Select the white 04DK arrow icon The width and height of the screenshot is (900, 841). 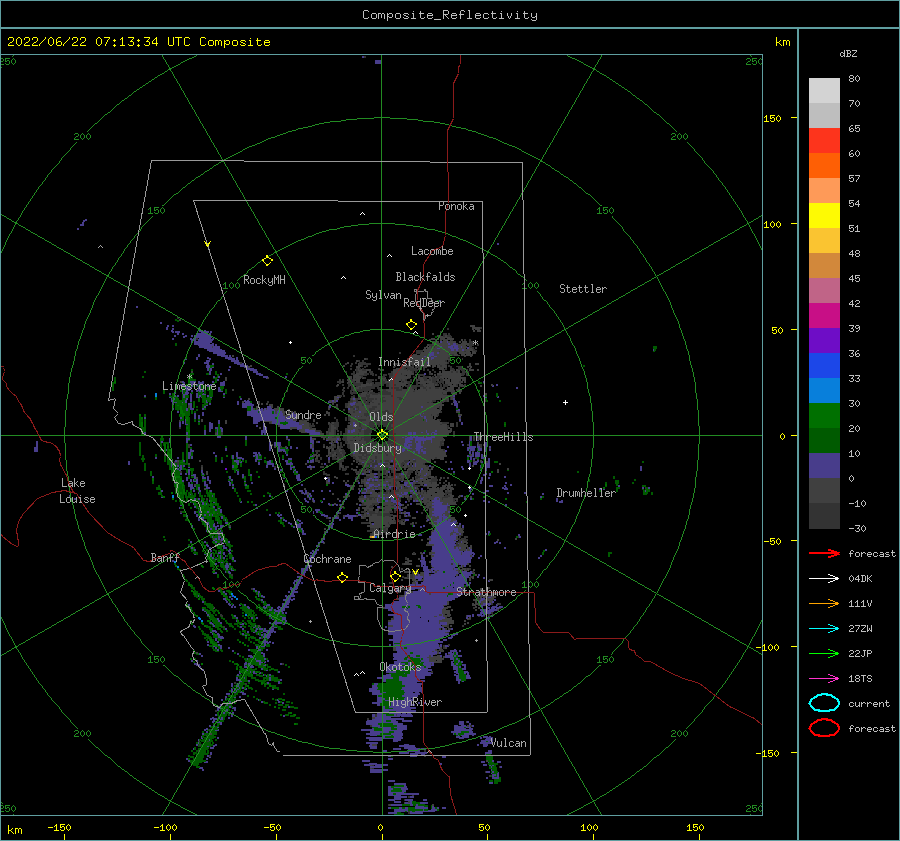tap(824, 578)
